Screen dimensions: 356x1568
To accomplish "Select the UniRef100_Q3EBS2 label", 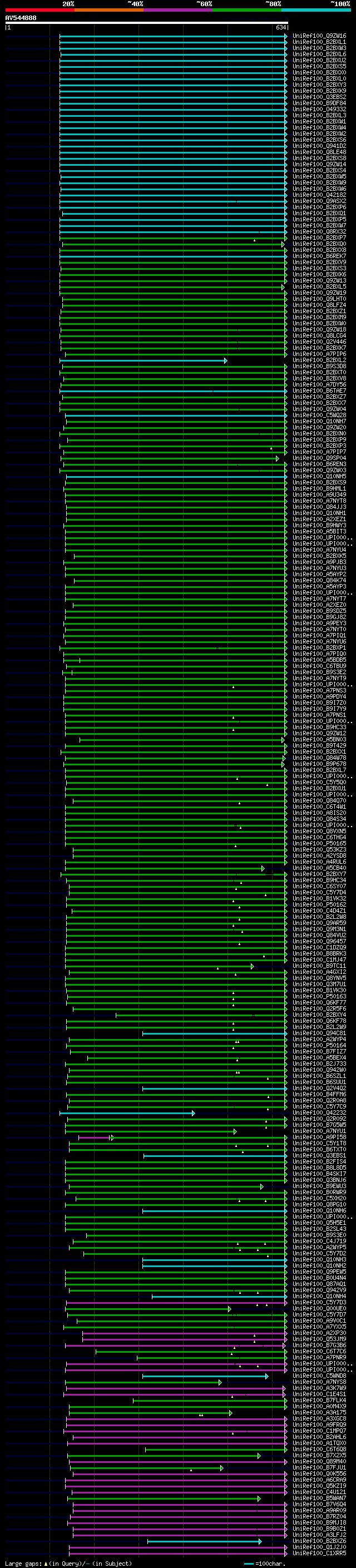I will pyautogui.click(x=319, y=97).
